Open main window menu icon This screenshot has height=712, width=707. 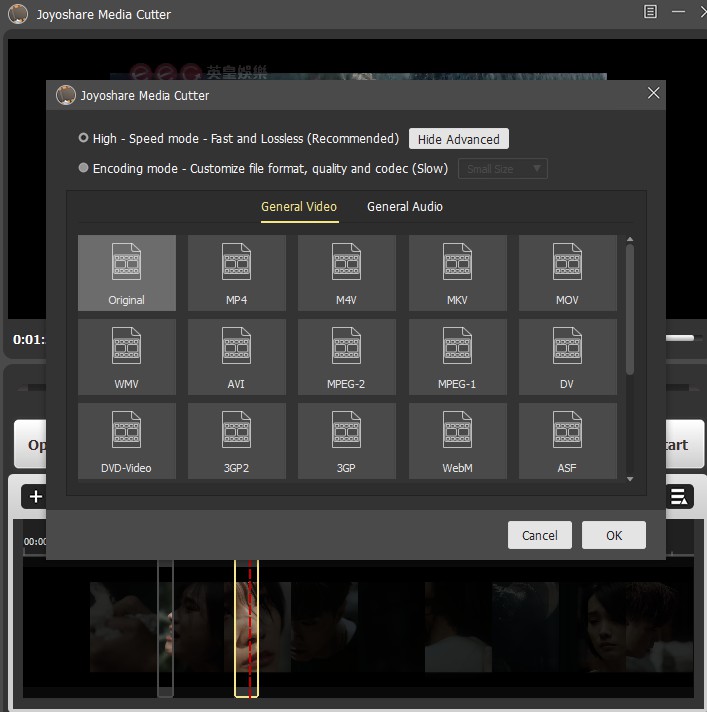pyautogui.click(x=651, y=12)
